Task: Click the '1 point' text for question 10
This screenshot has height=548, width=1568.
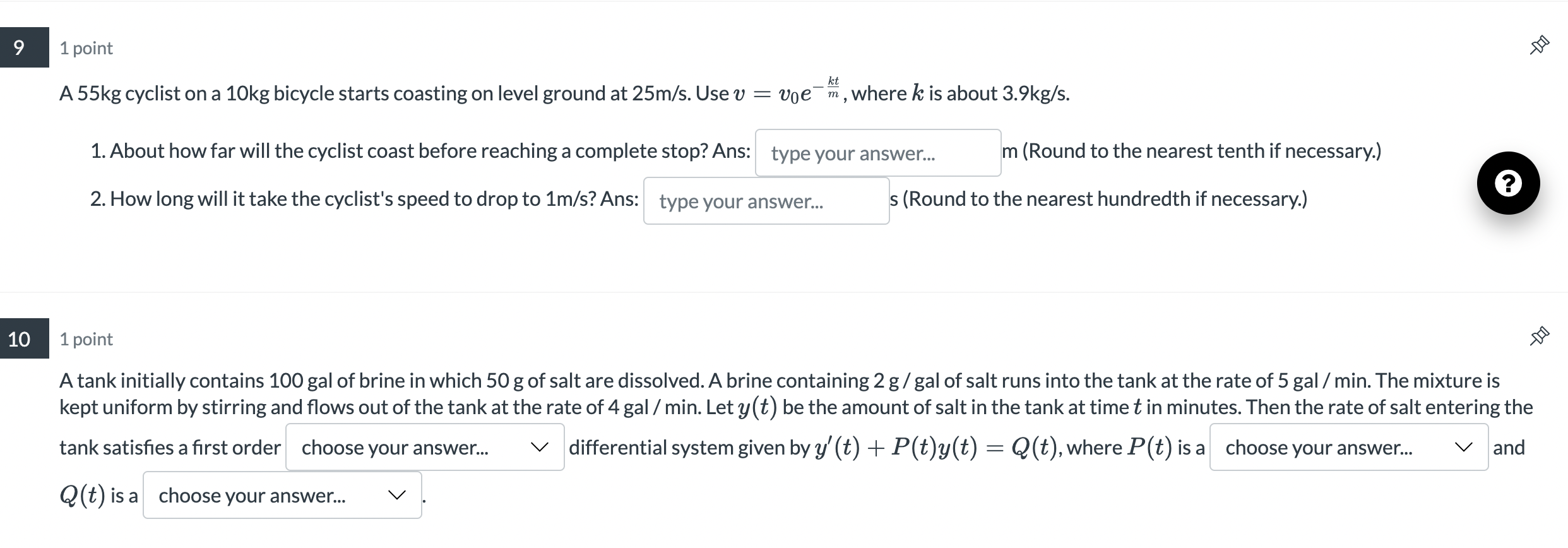Action: [x=86, y=338]
